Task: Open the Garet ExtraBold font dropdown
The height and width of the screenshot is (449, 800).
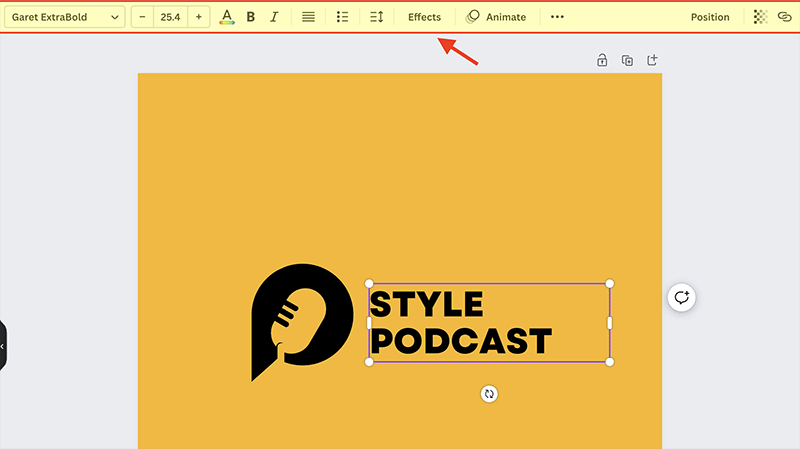Action: coord(64,17)
